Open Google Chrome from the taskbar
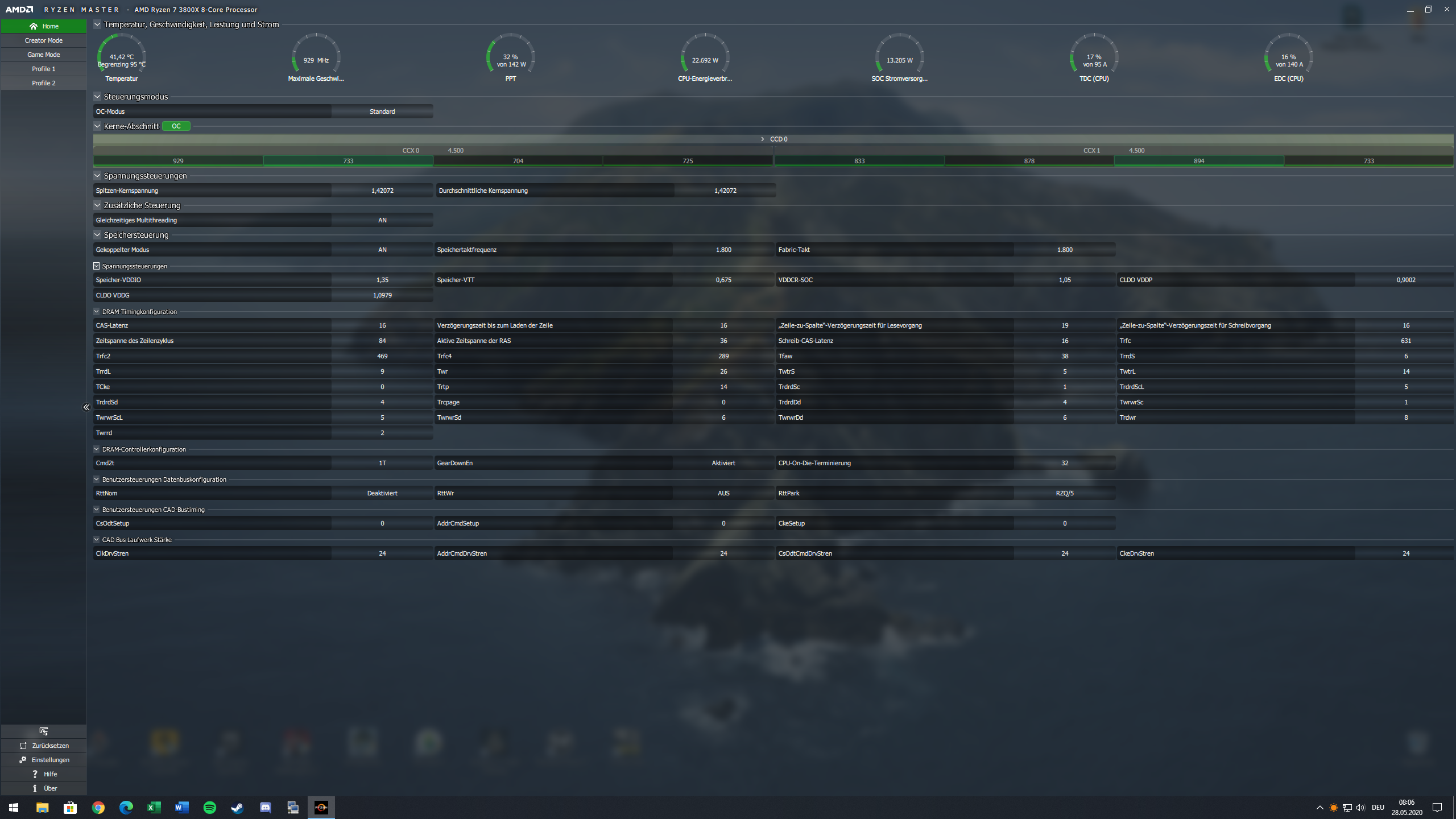The width and height of the screenshot is (1456, 819). tap(98, 808)
